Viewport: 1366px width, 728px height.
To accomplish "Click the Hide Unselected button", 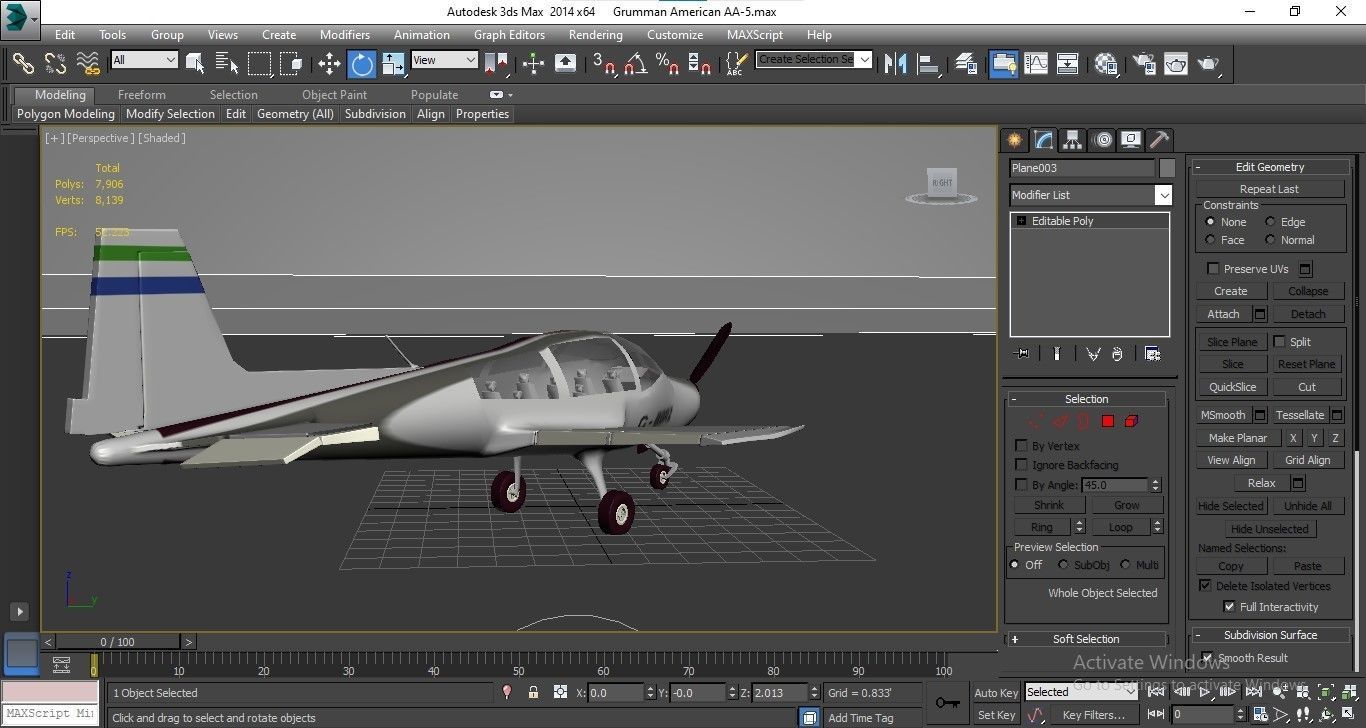I will point(1269,529).
